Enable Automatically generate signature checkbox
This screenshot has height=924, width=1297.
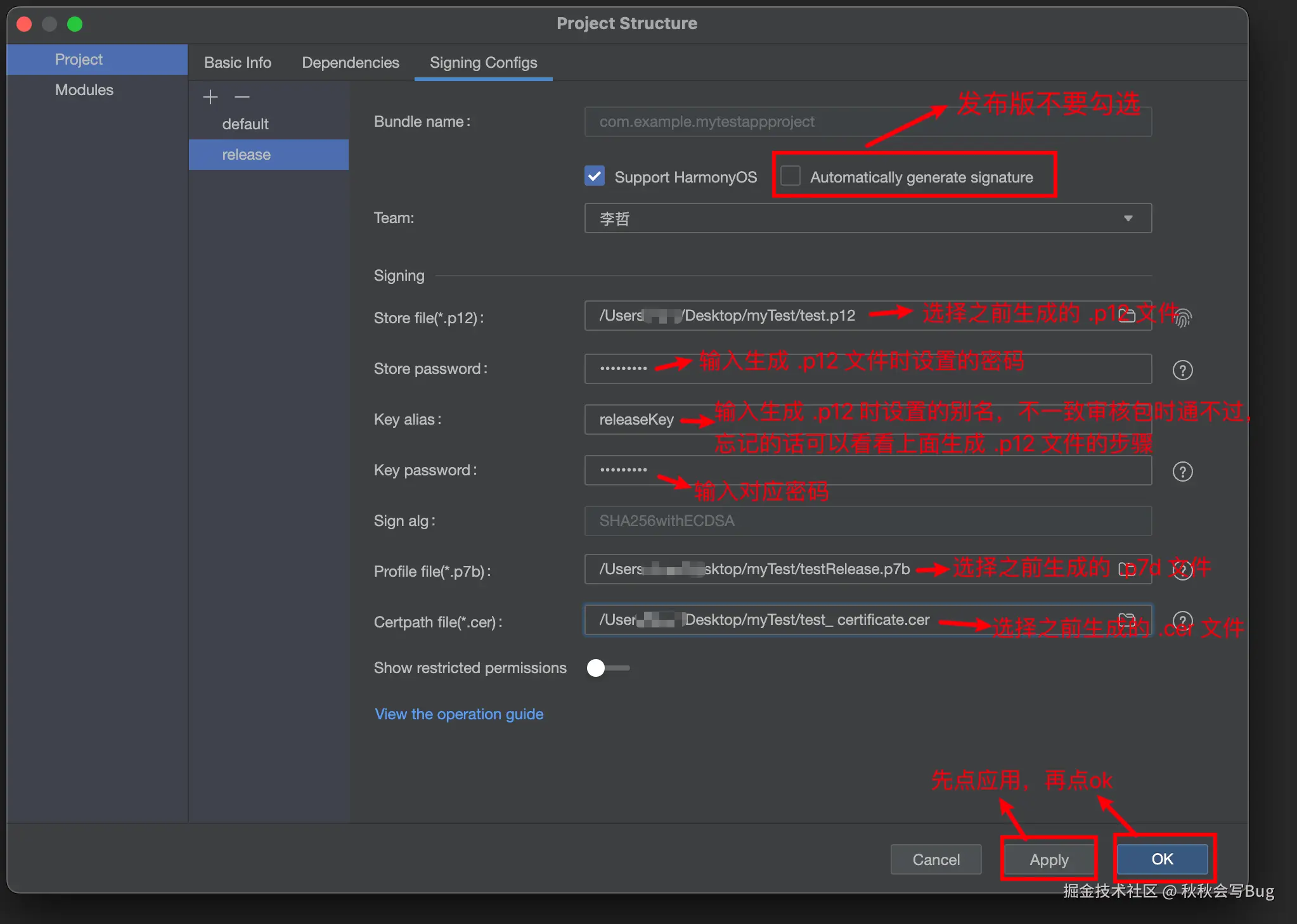click(790, 176)
